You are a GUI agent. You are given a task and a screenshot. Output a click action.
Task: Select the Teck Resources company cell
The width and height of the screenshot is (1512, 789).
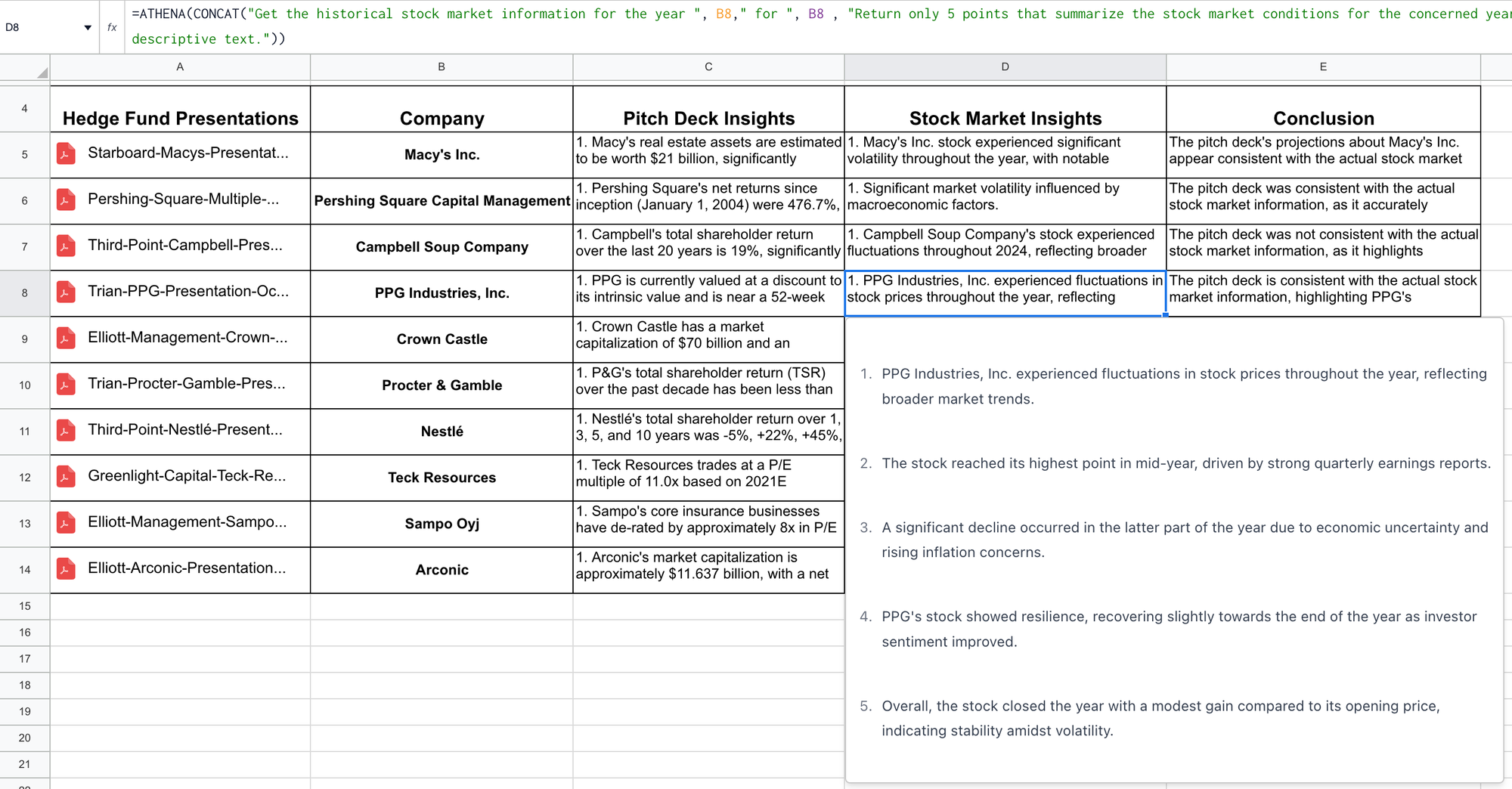click(x=442, y=478)
